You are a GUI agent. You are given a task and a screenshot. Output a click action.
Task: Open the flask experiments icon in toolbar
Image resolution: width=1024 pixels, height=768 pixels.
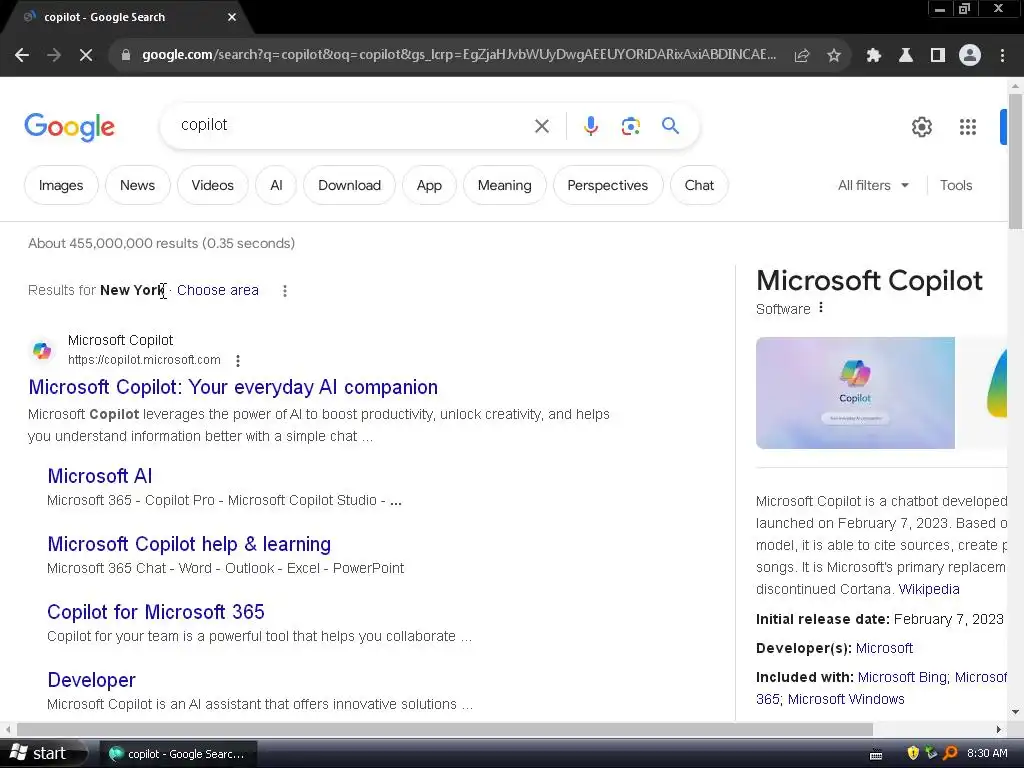pyautogui.click(x=906, y=56)
